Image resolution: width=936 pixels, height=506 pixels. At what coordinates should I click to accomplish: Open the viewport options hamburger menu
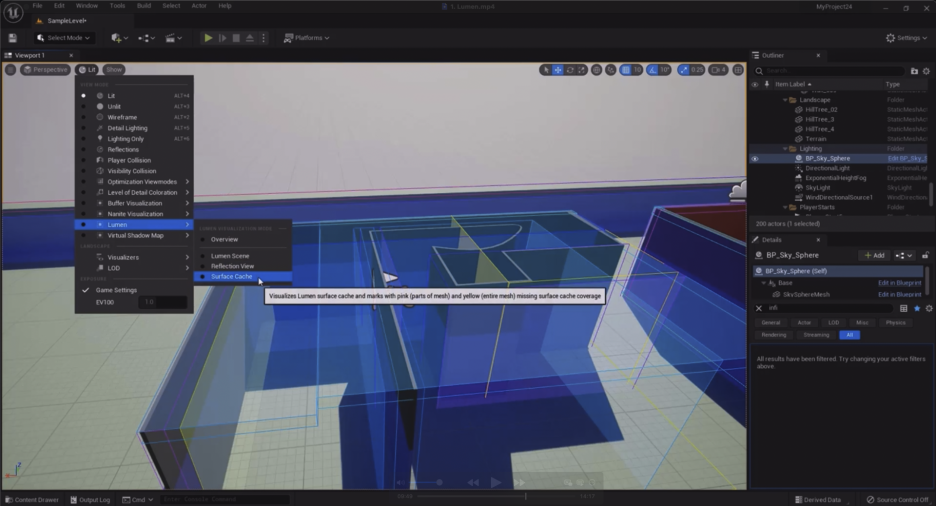(x=10, y=70)
